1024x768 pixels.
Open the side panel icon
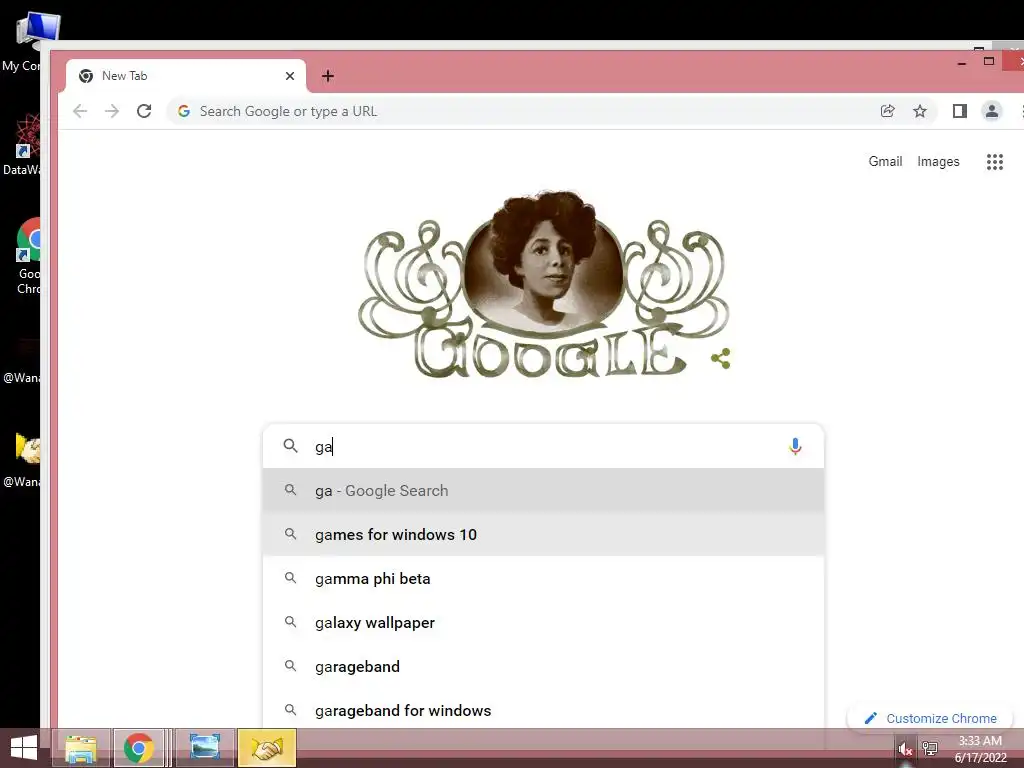(959, 111)
